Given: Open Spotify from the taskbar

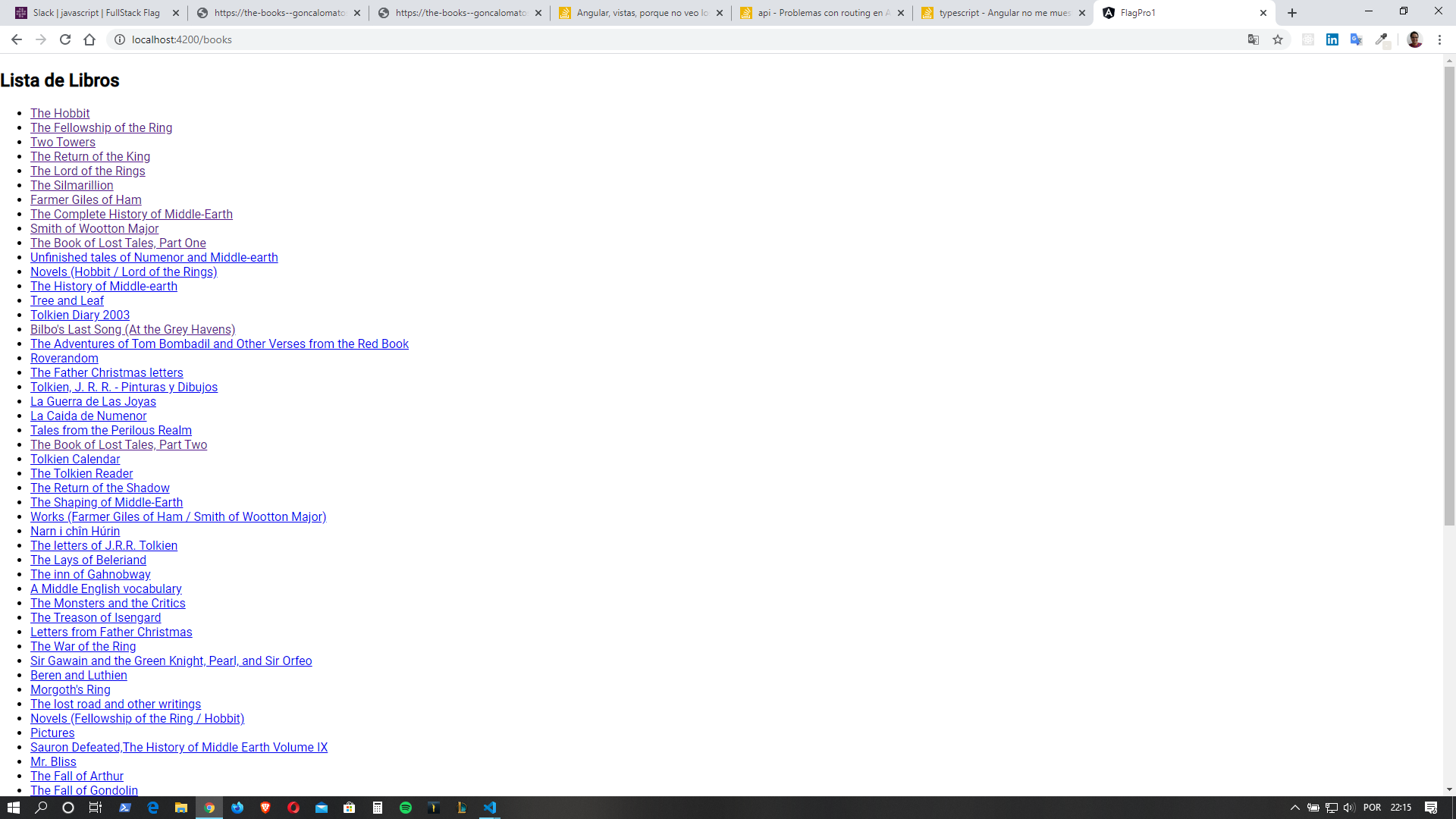Looking at the screenshot, I should [x=406, y=808].
